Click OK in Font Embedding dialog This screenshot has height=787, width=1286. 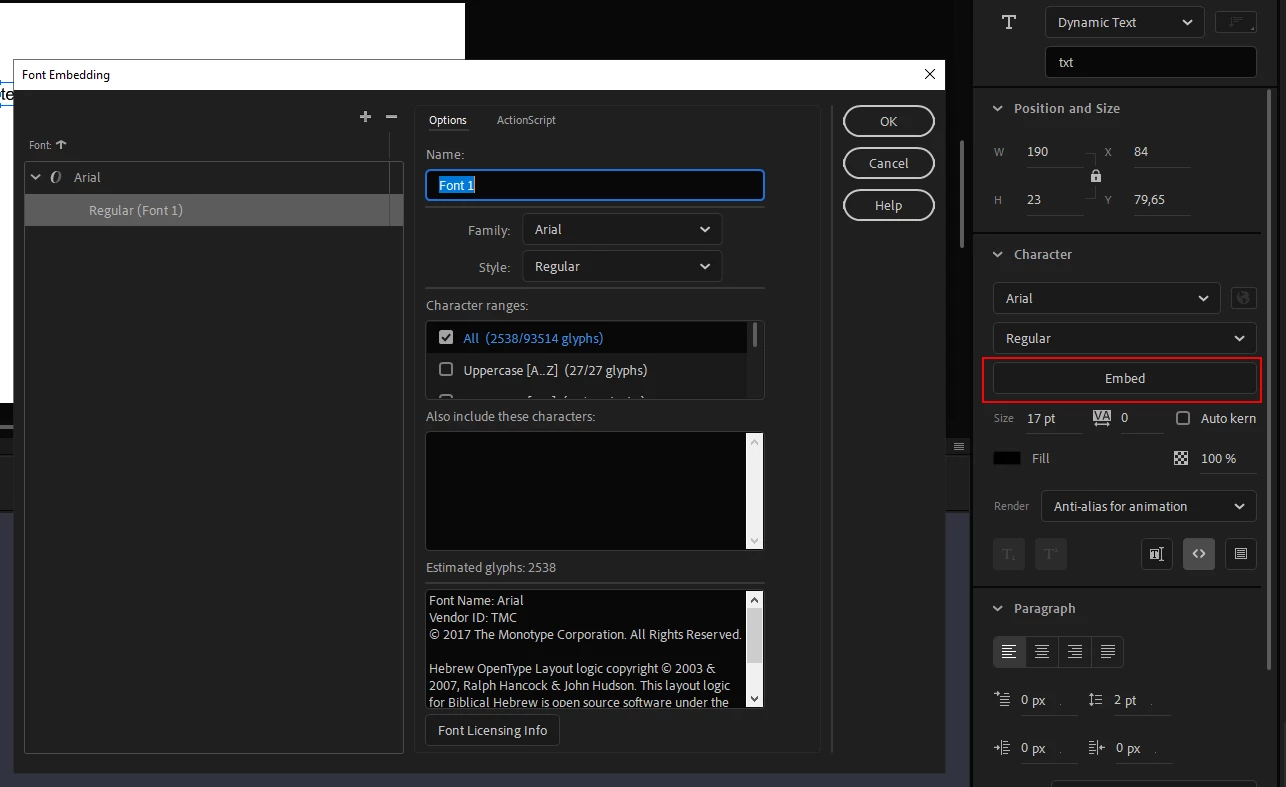889,121
